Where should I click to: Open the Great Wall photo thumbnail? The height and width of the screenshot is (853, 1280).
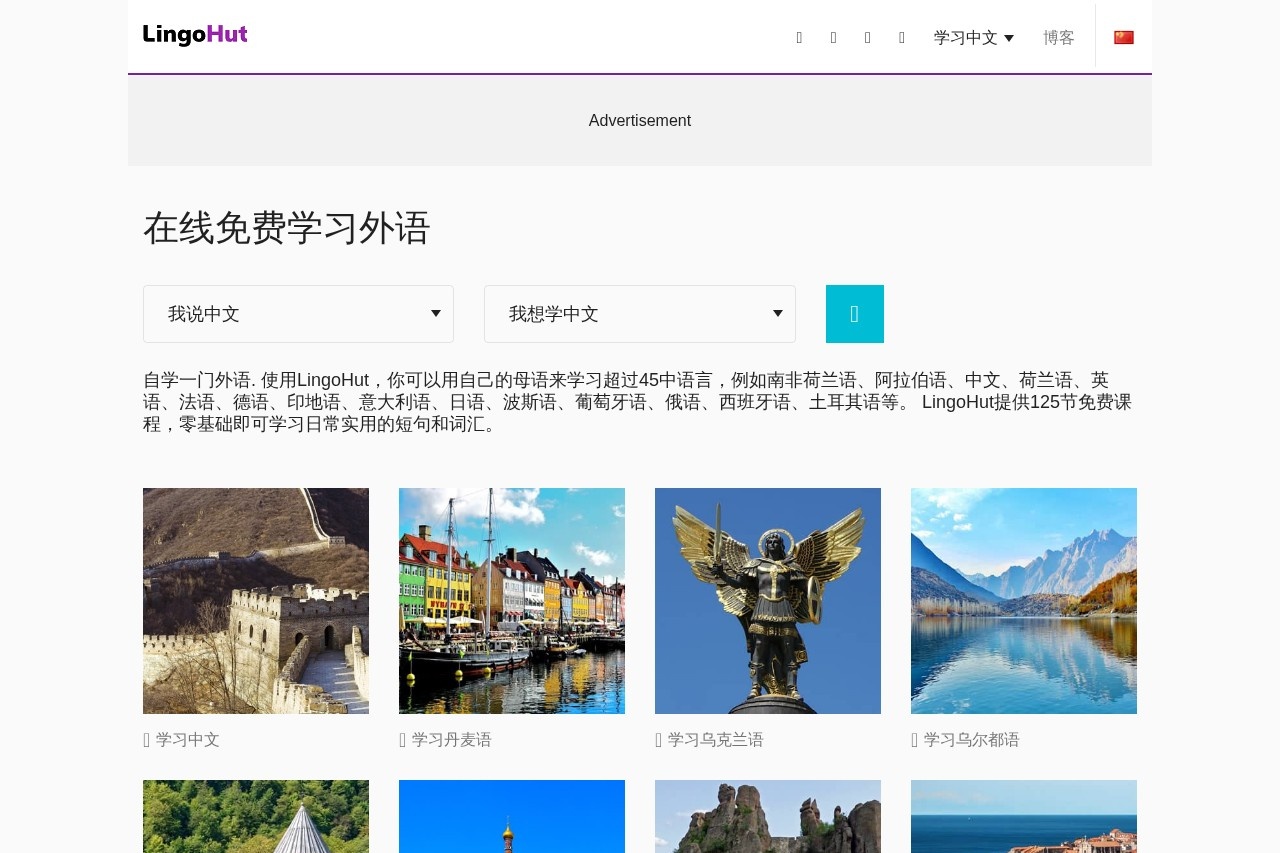coord(256,601)
